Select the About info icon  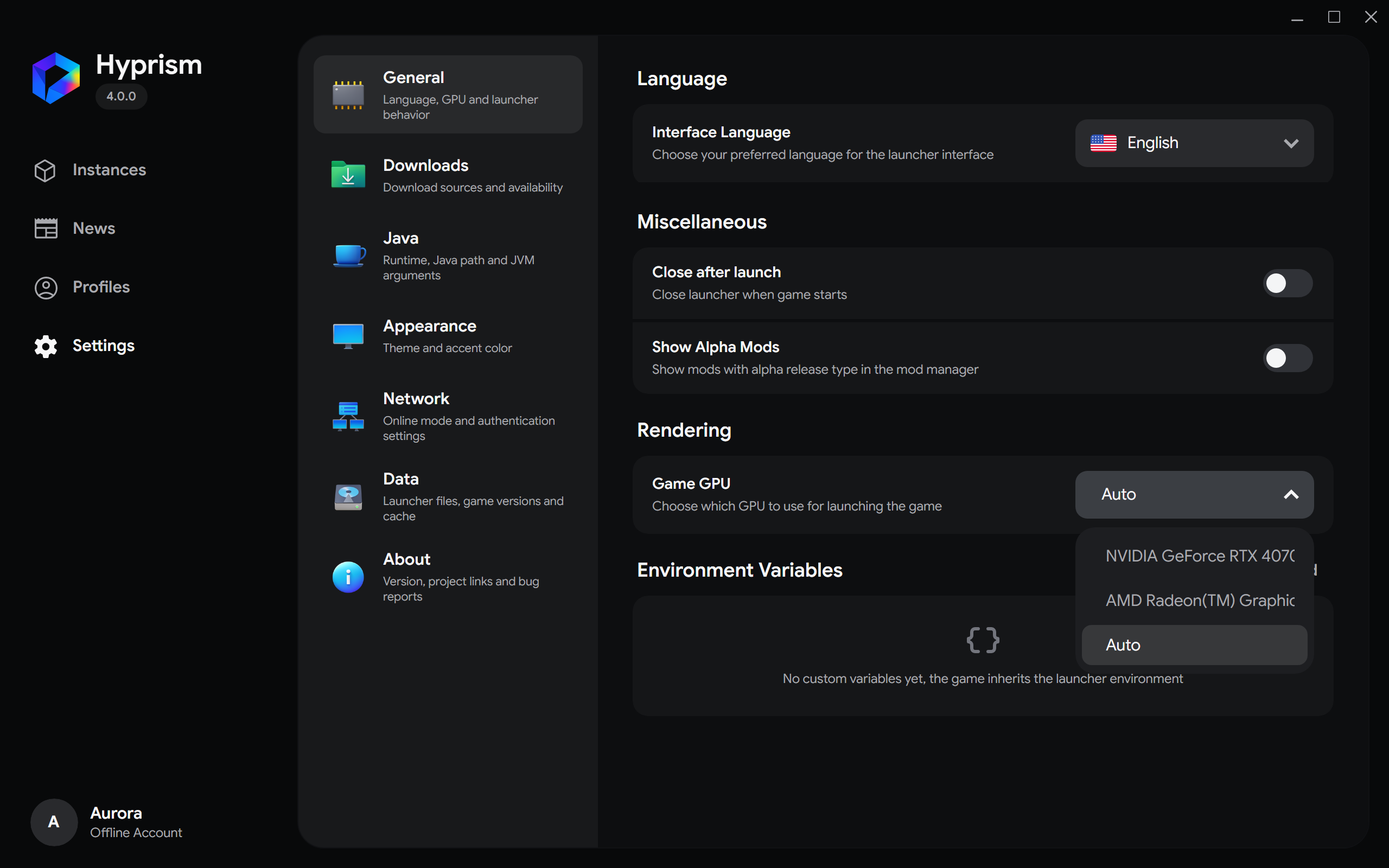point(348,577)
